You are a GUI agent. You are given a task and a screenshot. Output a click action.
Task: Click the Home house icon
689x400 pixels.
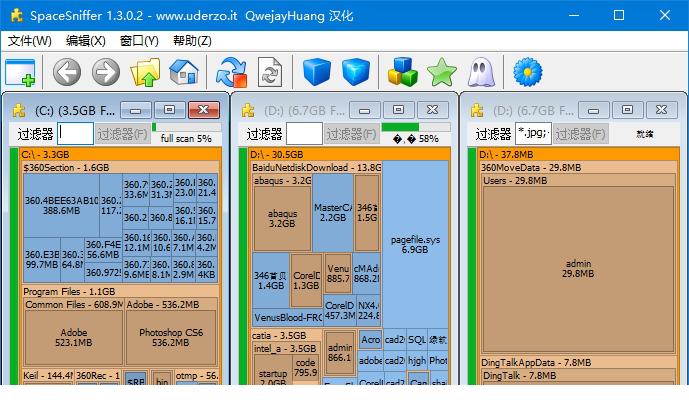tap(184, 72)
